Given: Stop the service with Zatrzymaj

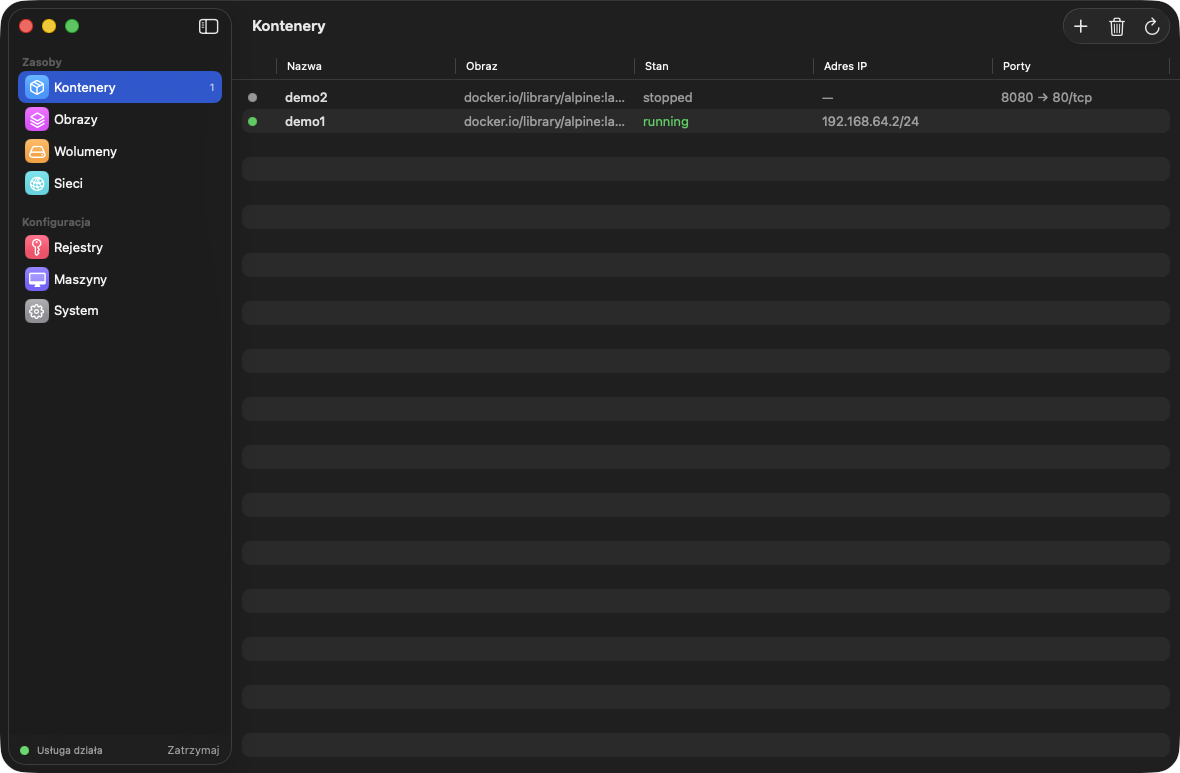Looking at the screenshot, I should (x=193, y=750).
